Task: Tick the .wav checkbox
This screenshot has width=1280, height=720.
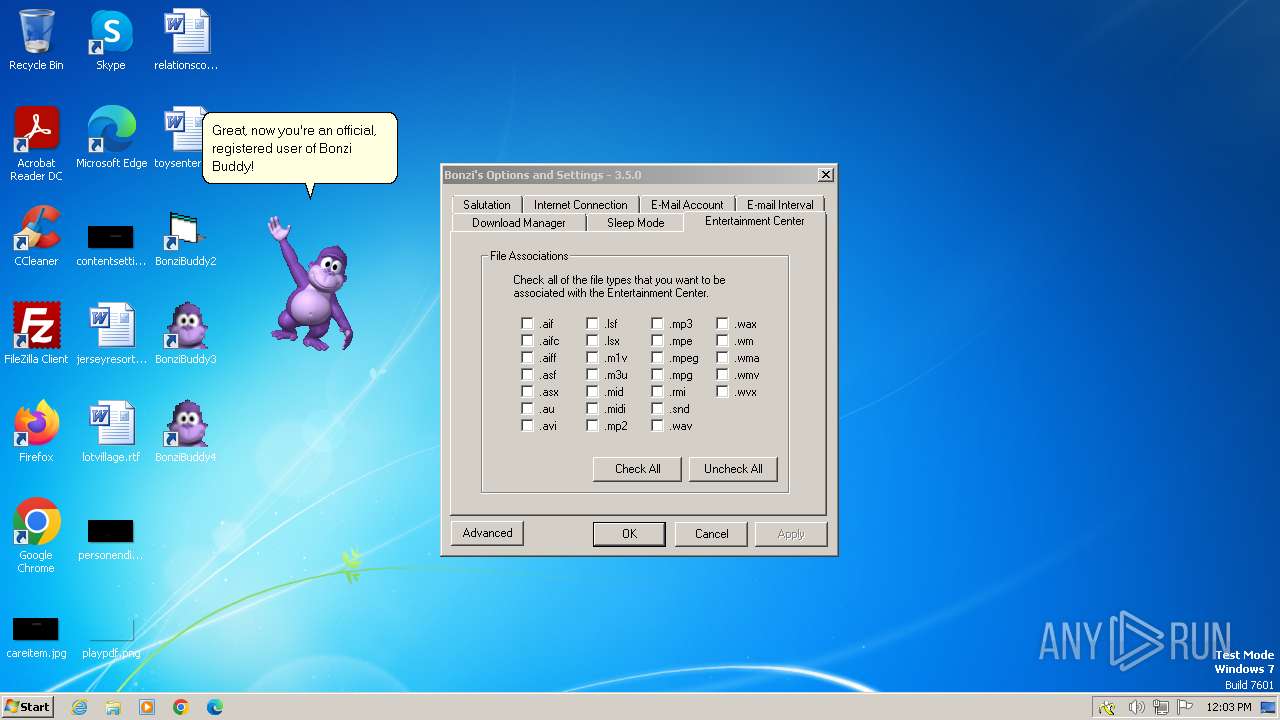Action: coord(657,426)
